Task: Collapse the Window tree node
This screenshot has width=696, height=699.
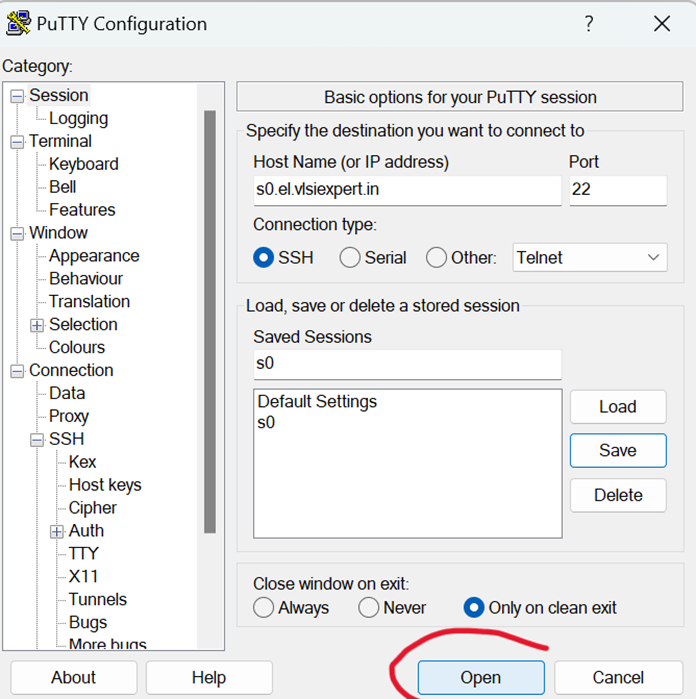Action: pos(17,234)
